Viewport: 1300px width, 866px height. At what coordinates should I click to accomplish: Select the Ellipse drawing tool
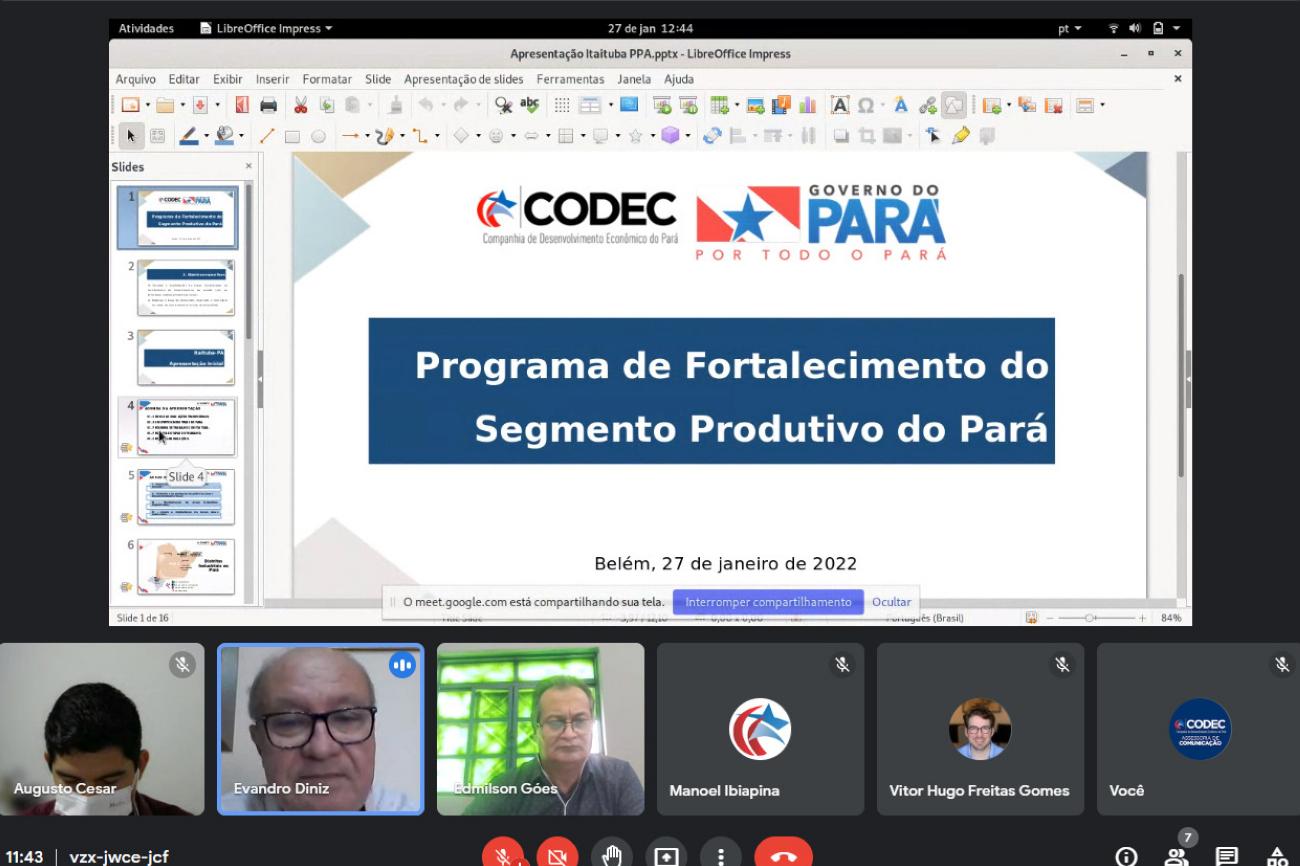(318, 135)
